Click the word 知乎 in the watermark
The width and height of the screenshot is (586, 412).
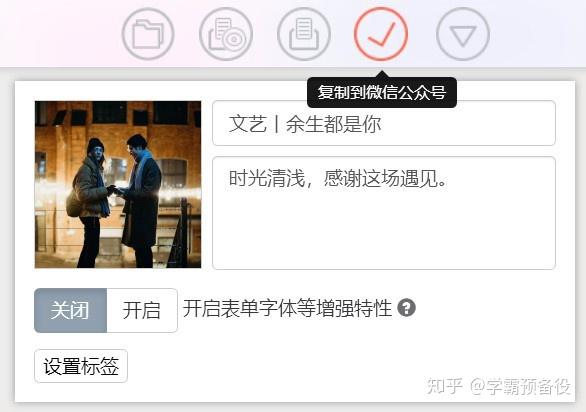pyautogui.click(x=444, y=386)
